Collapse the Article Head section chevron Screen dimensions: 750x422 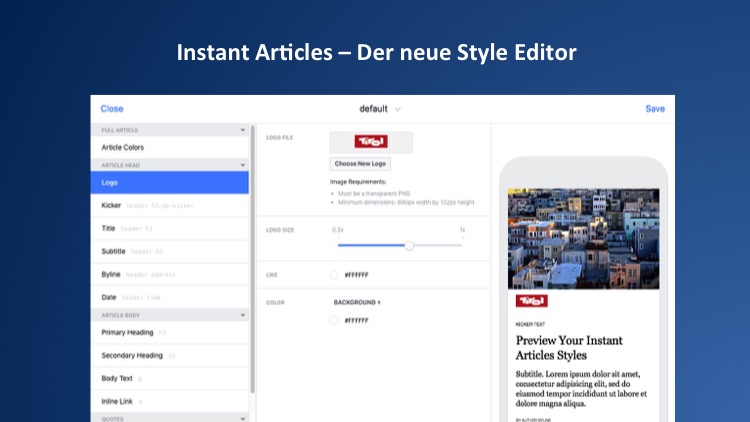(x=242, y=164)
